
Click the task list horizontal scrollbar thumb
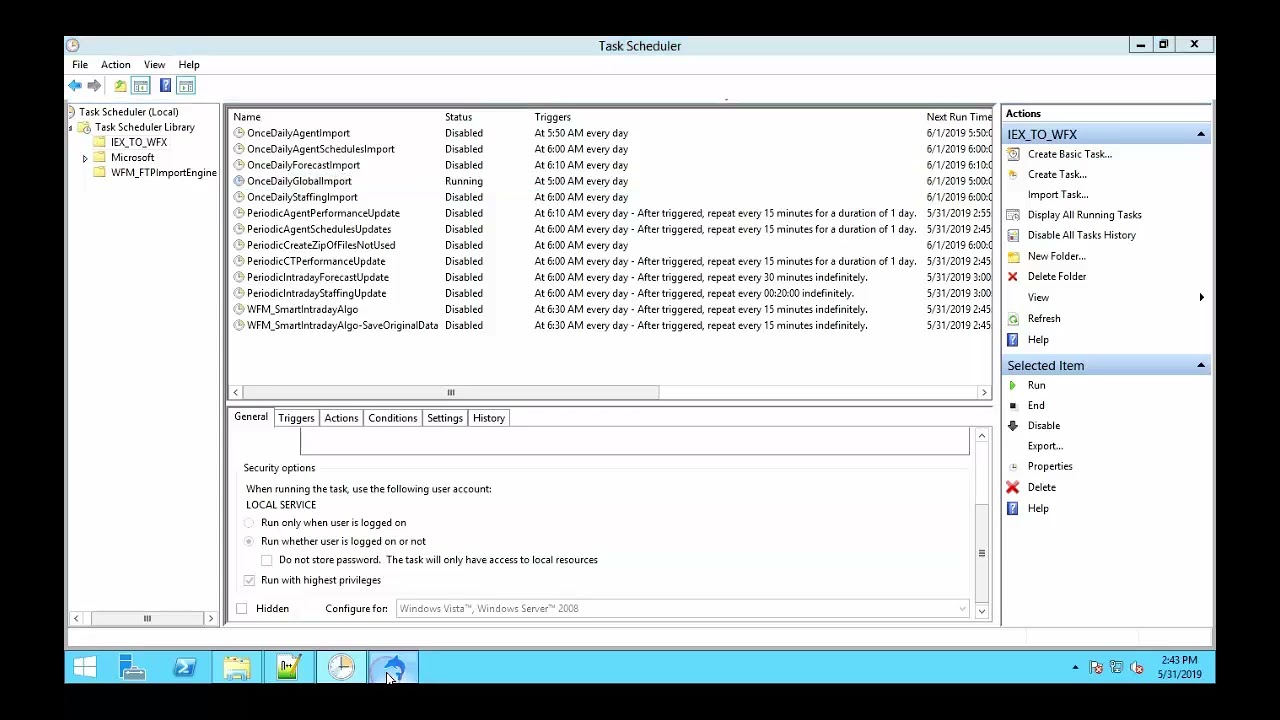pyautogui.click(x=450, y=393)
